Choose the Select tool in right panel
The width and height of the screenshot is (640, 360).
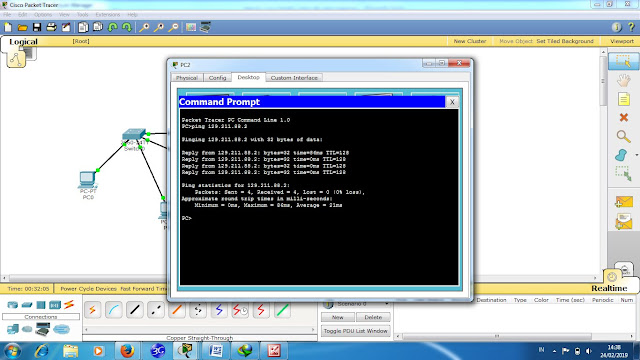click(x=623, y=61)
